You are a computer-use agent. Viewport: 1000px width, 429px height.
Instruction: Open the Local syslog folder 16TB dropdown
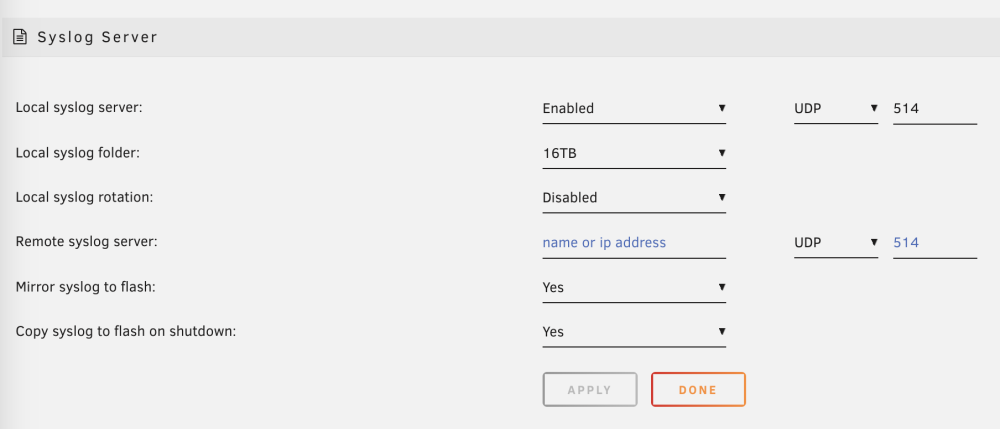[x=634, y=154]
